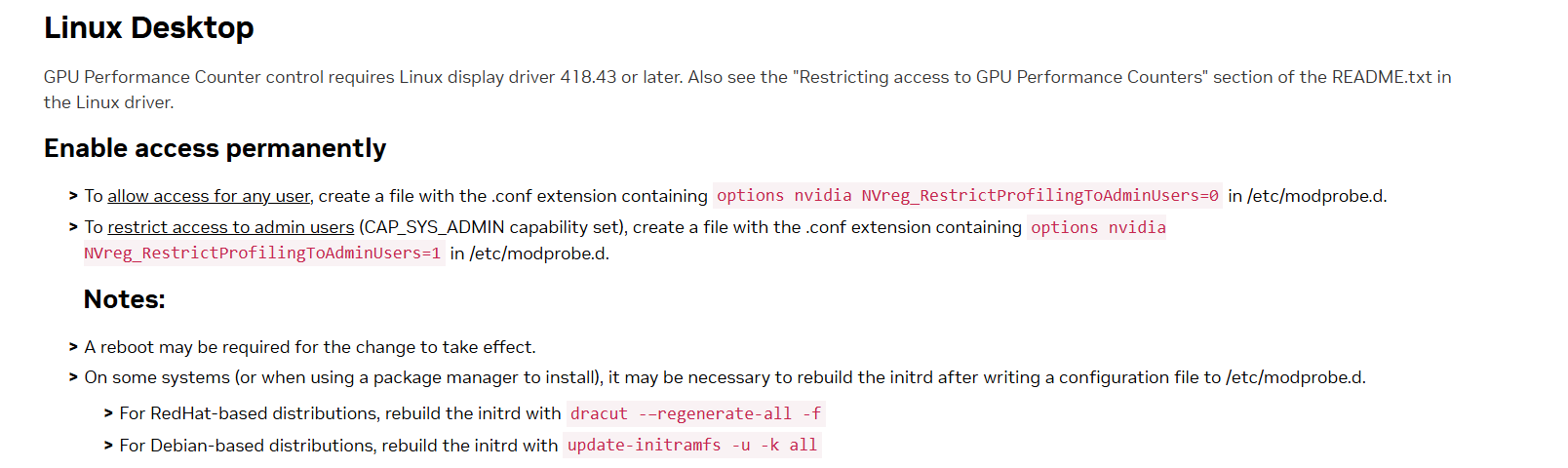
Task: Click the bullet arrow before 'To allow access'
Action: coord(73,196)
